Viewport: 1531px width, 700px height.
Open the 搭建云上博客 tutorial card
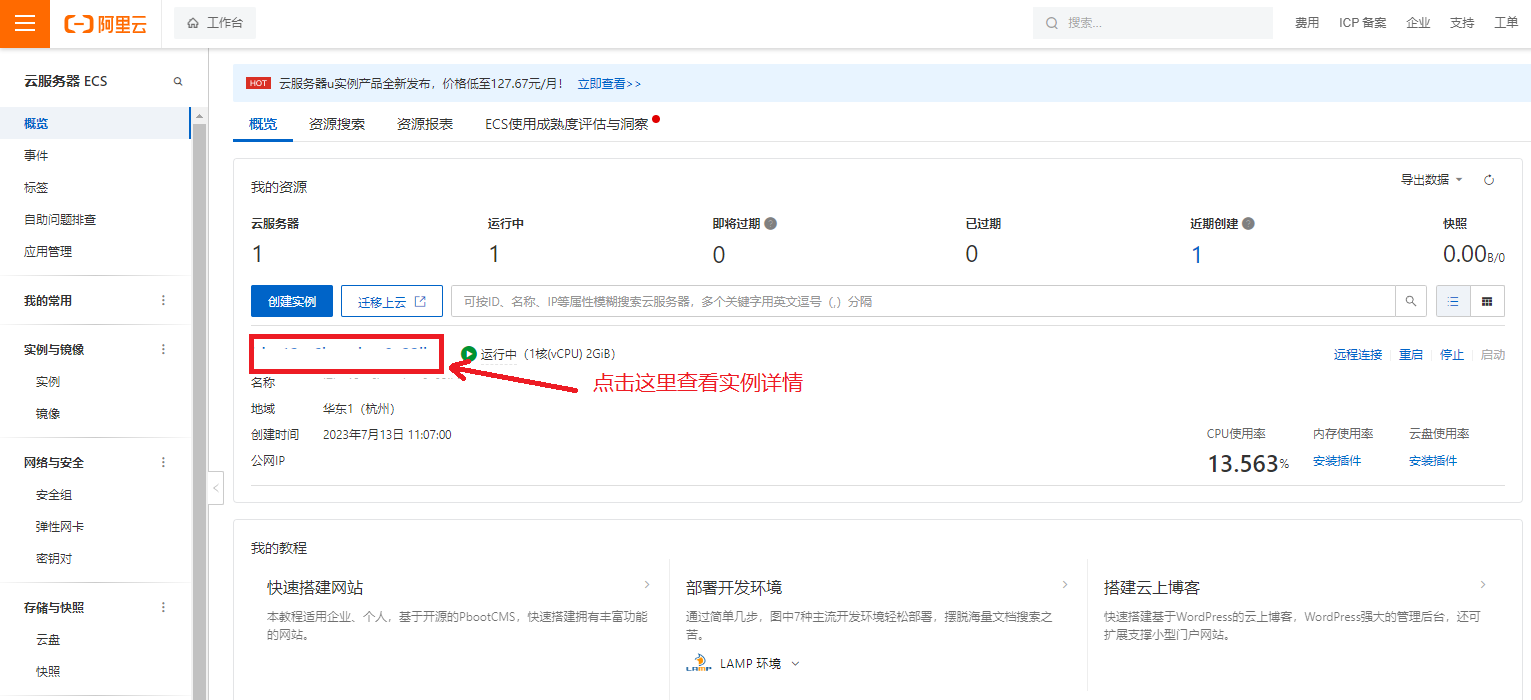[x=1296, y=609]
